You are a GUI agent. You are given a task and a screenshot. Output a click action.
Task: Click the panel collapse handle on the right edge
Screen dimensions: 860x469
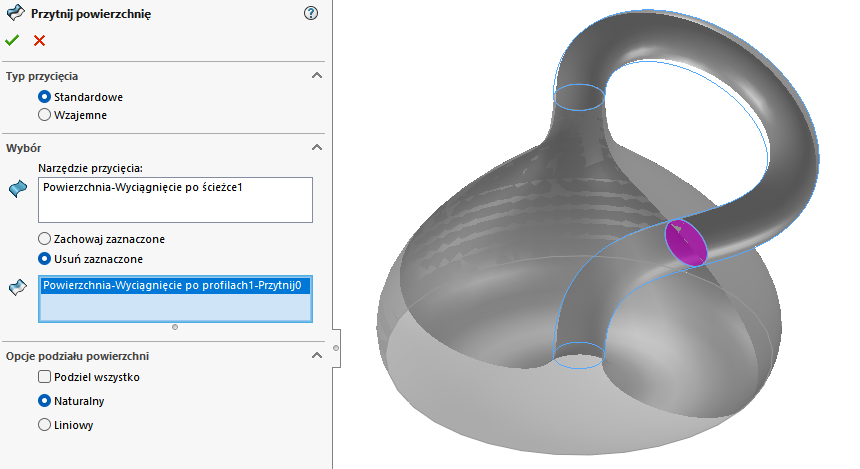336,346
